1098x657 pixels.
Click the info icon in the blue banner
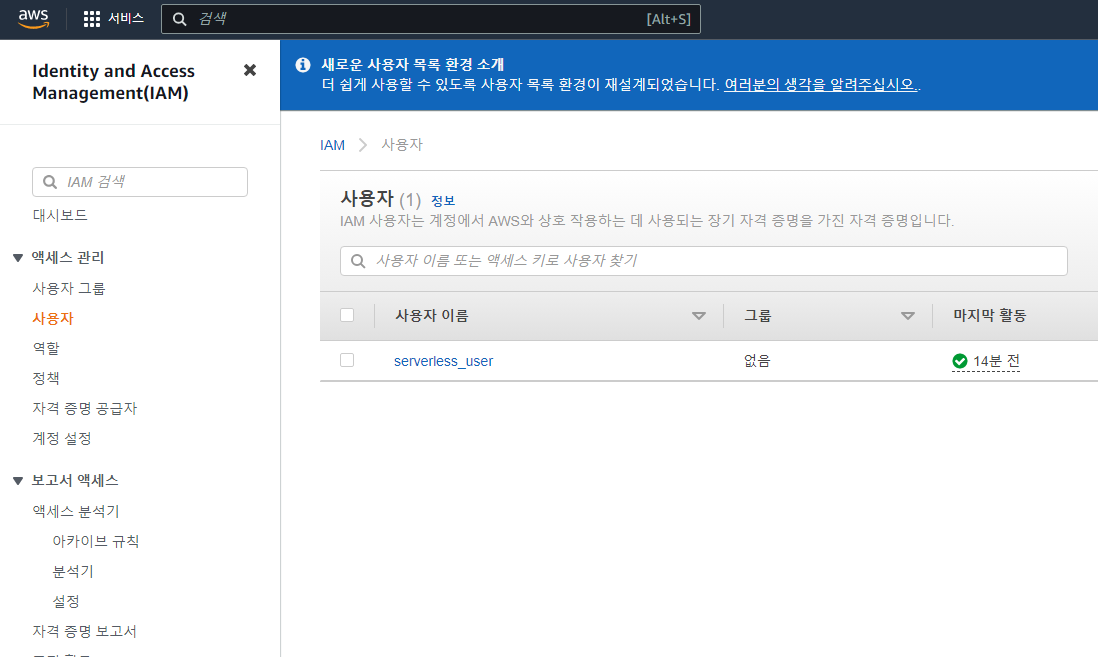pyautogui.click(x=303, y=64)
